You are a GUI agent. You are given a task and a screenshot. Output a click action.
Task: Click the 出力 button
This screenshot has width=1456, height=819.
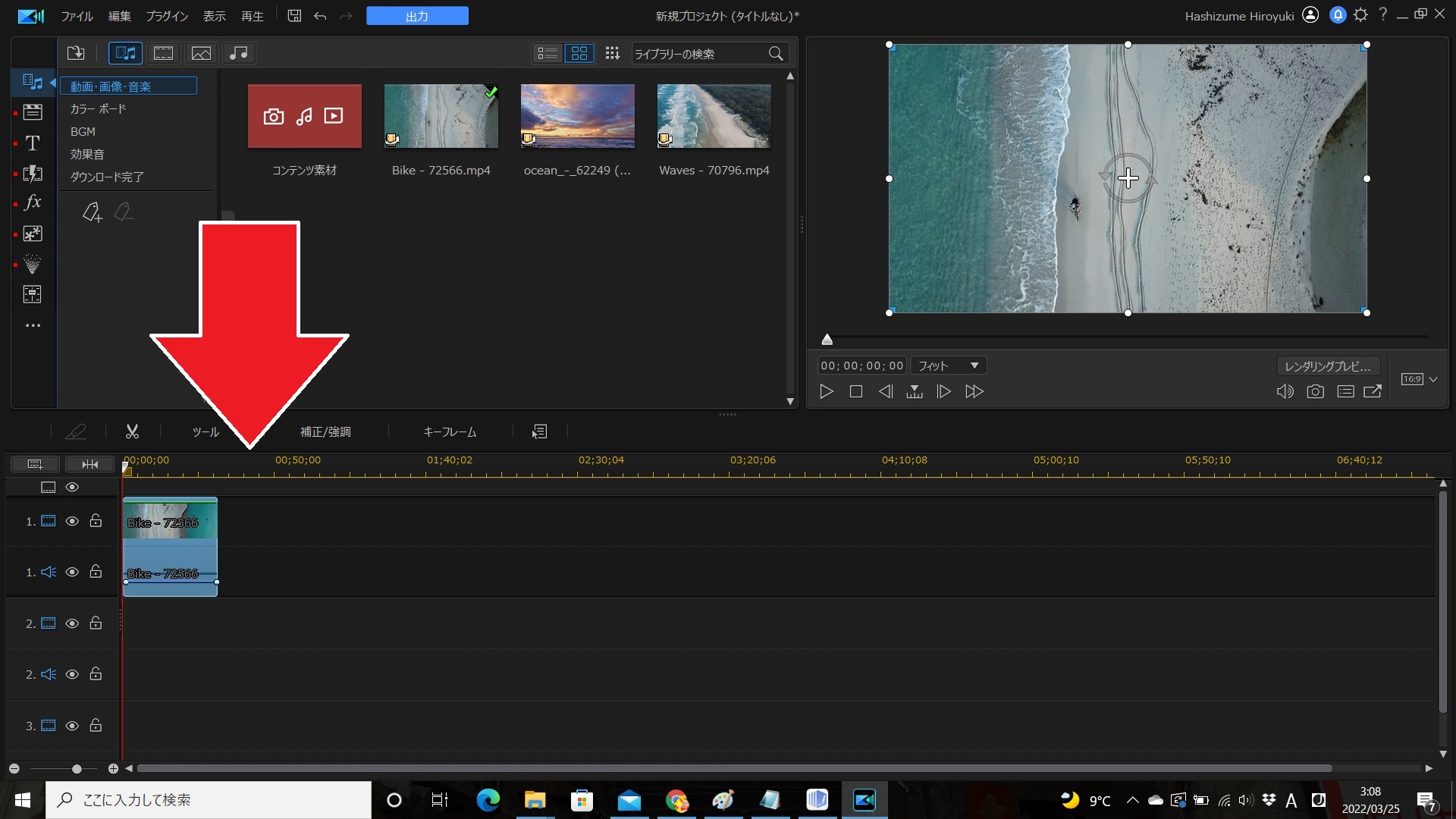click(417, 16)
